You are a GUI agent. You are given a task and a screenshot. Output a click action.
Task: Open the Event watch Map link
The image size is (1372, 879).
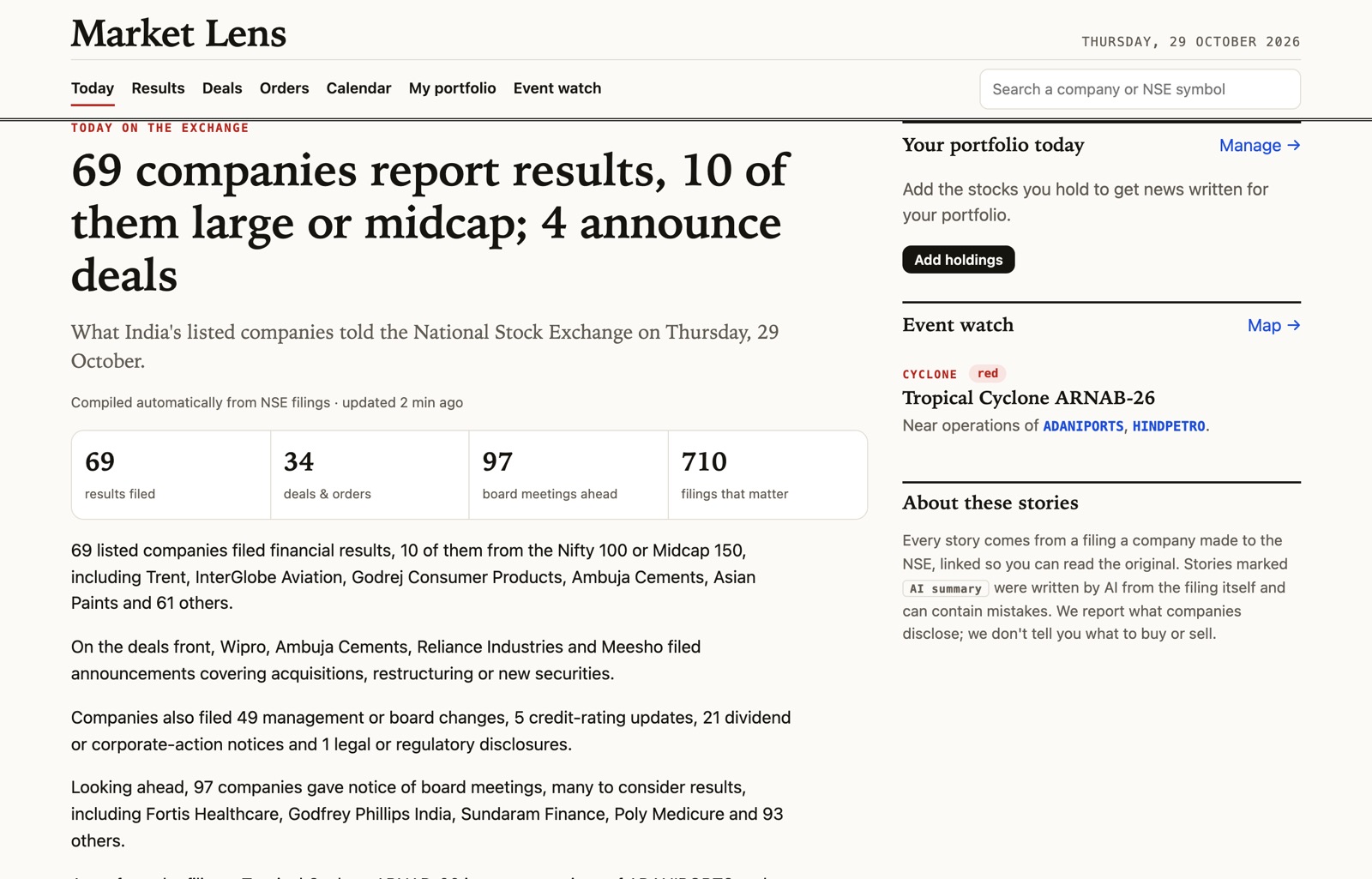(1273, 326)
